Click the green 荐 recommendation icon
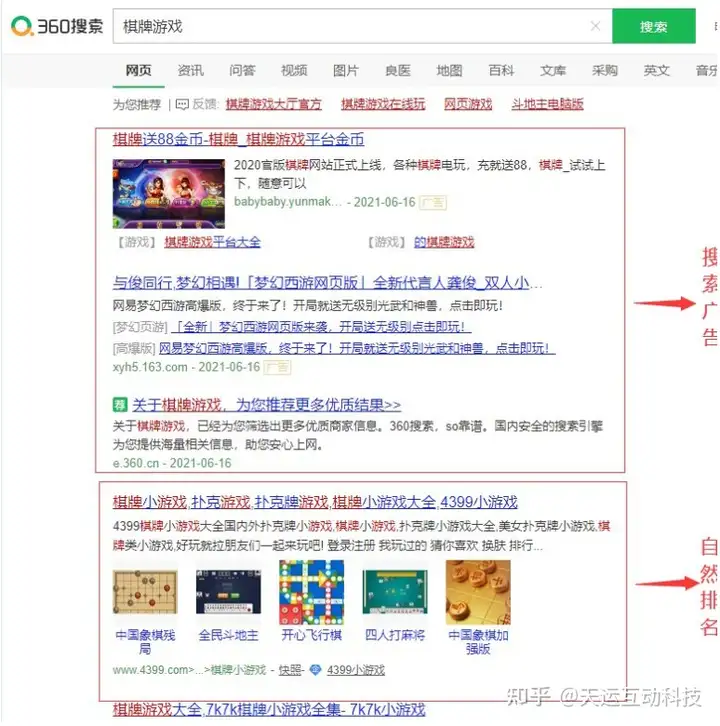720x726 pixels. [120, 405]
